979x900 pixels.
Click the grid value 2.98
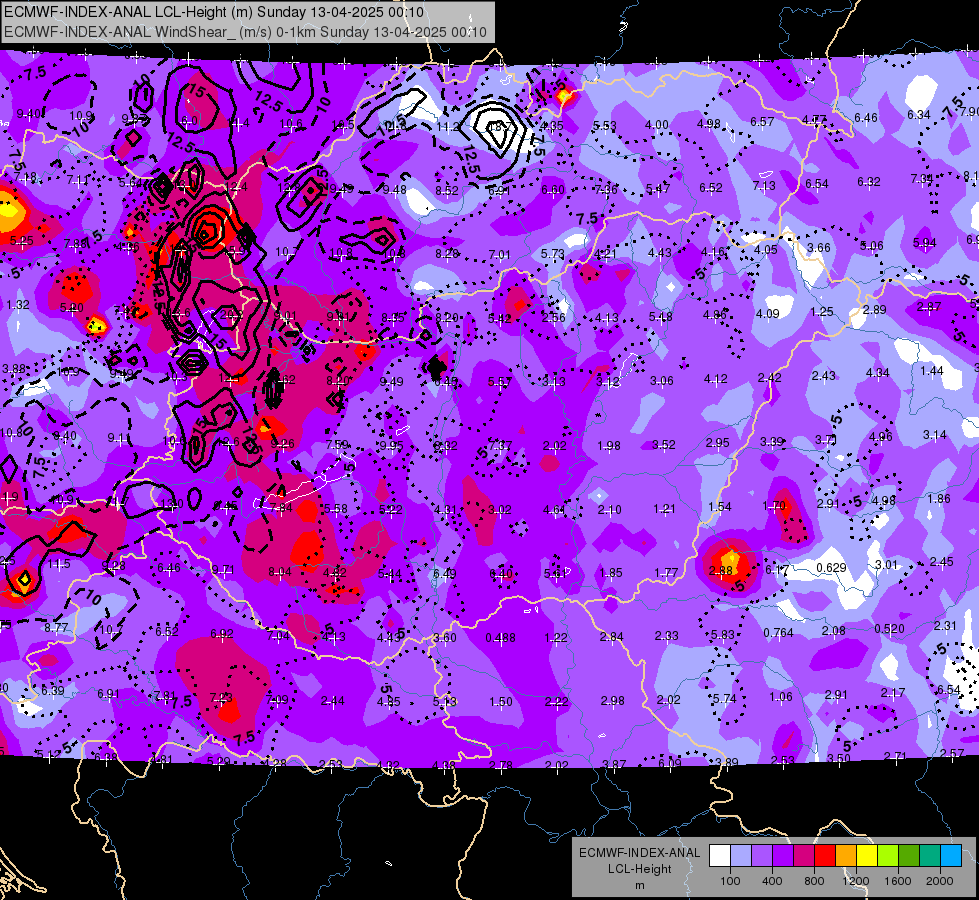pos(612,701)
